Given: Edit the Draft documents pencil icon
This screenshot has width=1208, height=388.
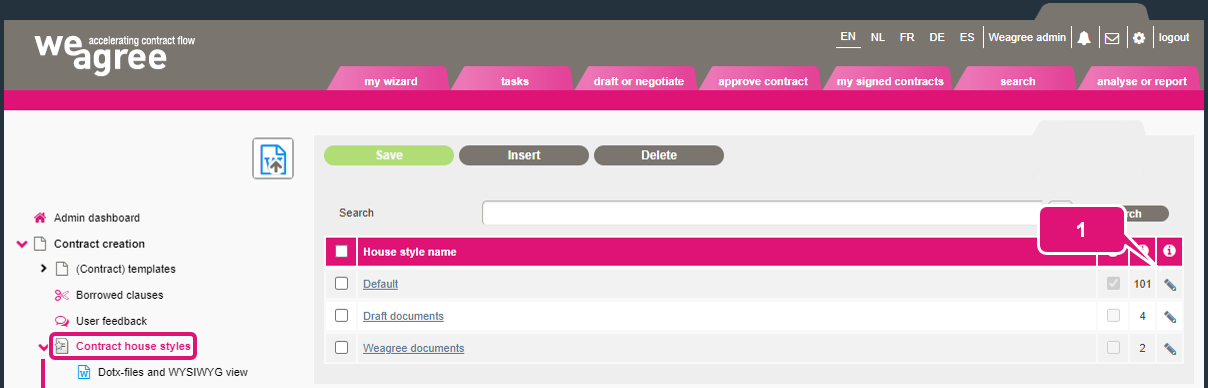Looking at the screenshot, I should 1170,317.
